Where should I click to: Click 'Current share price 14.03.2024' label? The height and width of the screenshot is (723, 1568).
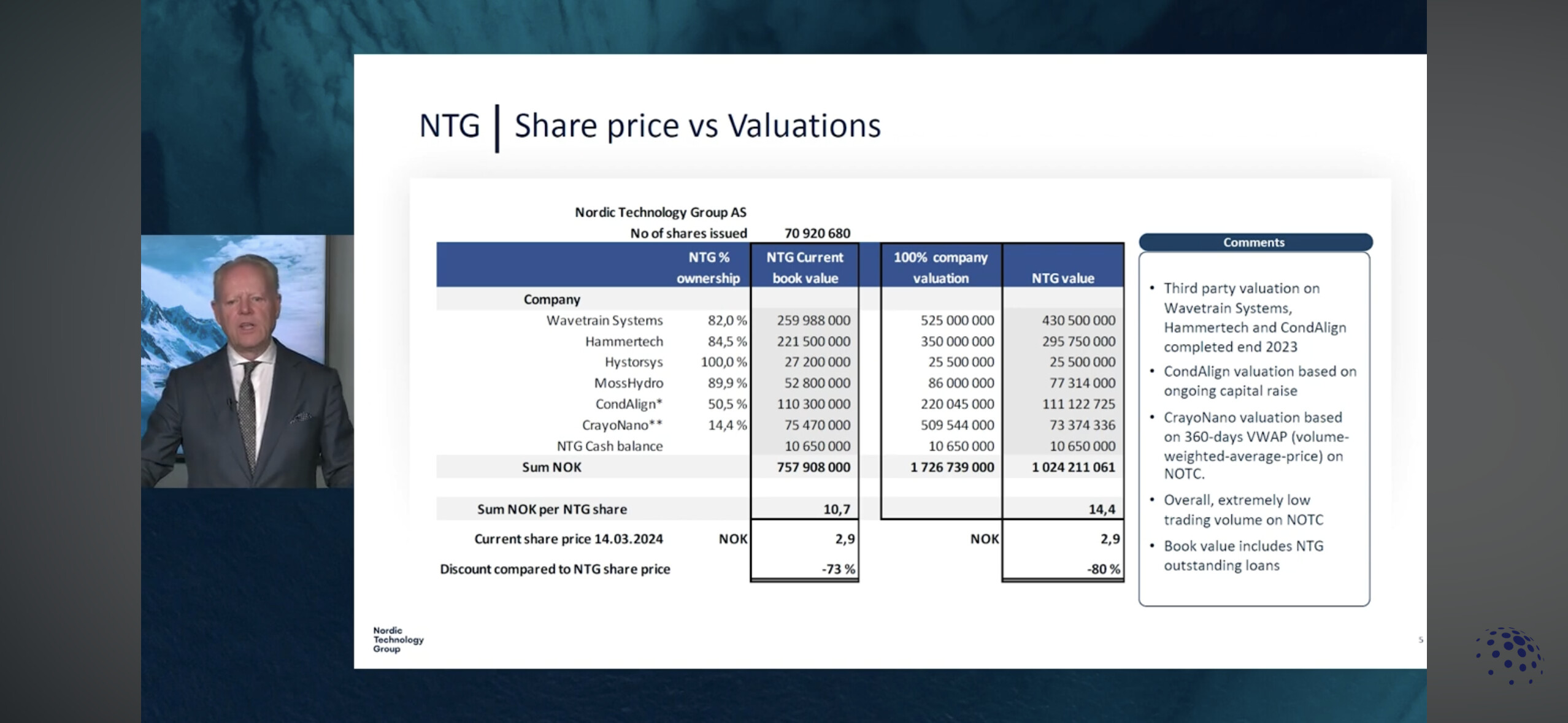569,539
